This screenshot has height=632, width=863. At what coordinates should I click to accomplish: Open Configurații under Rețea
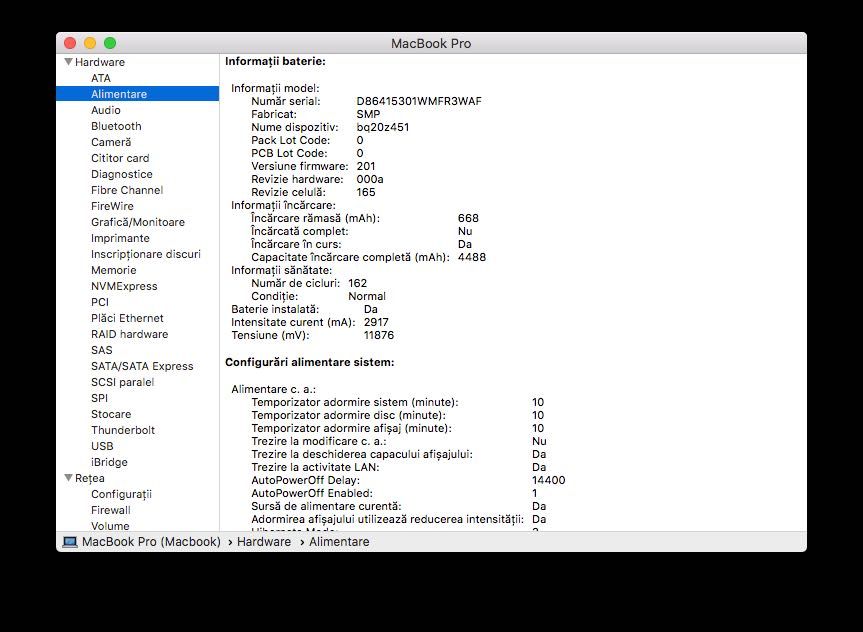click(x=122, y=494)
